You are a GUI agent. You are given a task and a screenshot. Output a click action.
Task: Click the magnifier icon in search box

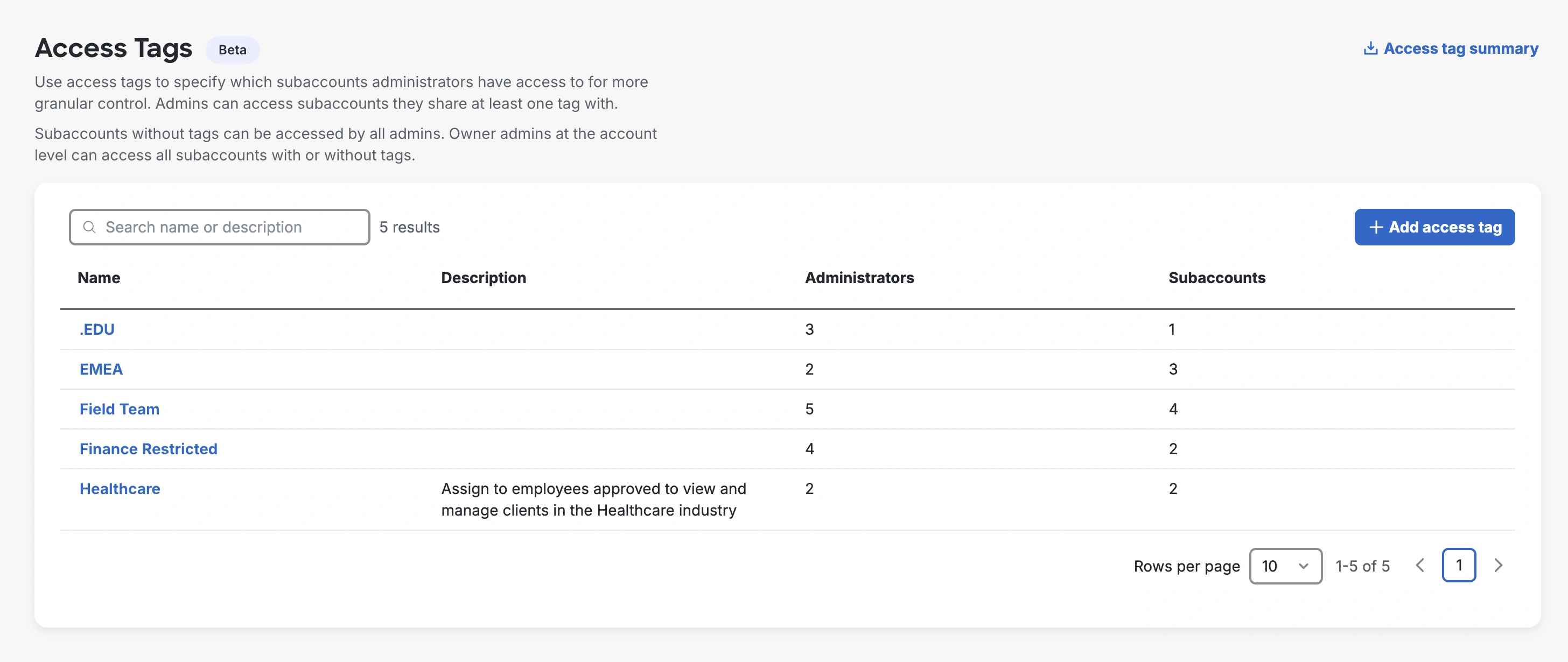tap(89, 227)
